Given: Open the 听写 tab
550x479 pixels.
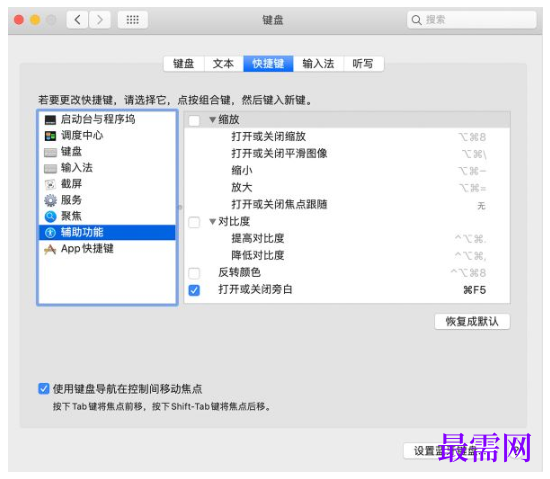Looking at the screenshot, I should [363, 64].
